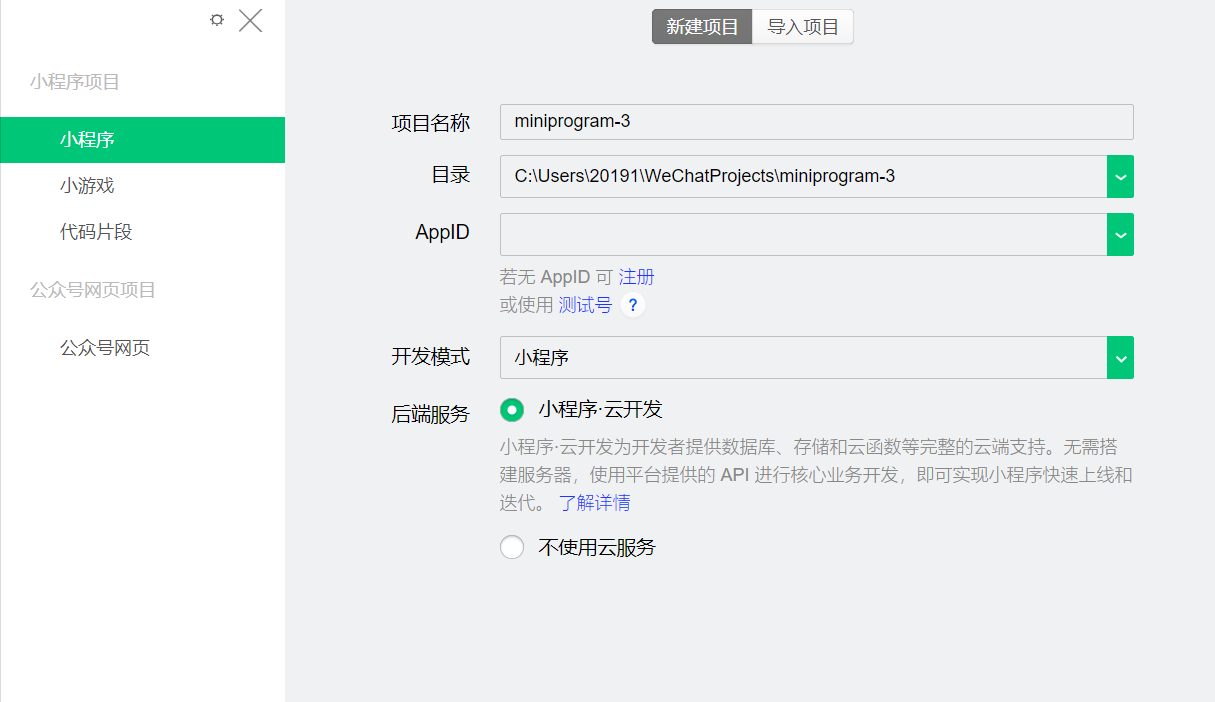This screenshot has width=1215, height=702.
Task: Switch to the 新建项目 tab
Action: (702, 27)
